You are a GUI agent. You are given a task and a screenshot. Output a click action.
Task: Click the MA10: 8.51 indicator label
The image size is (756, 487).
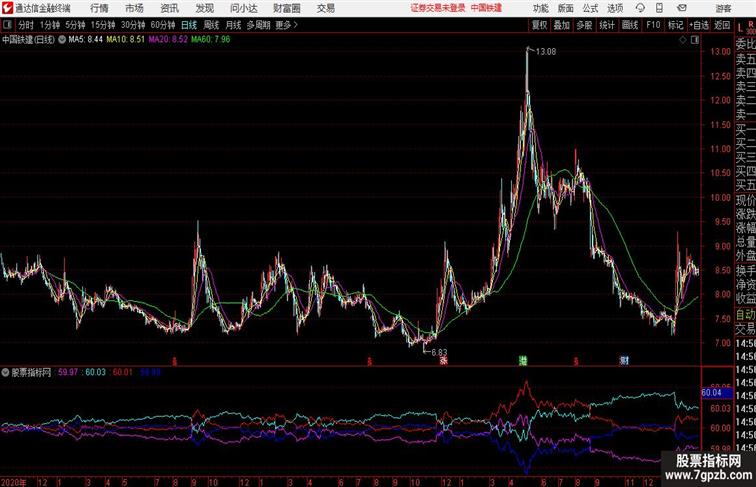click(x=125, y=40)
